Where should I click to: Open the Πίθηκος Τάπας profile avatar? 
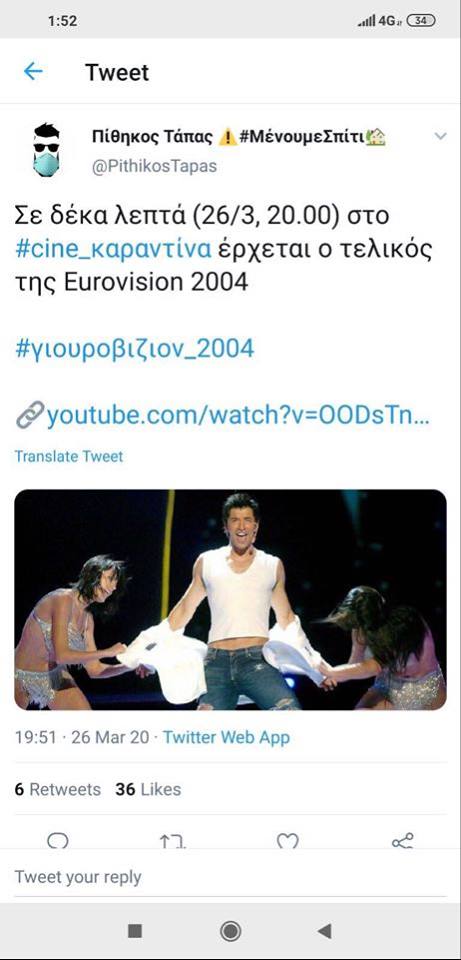(x=47, y=149)
